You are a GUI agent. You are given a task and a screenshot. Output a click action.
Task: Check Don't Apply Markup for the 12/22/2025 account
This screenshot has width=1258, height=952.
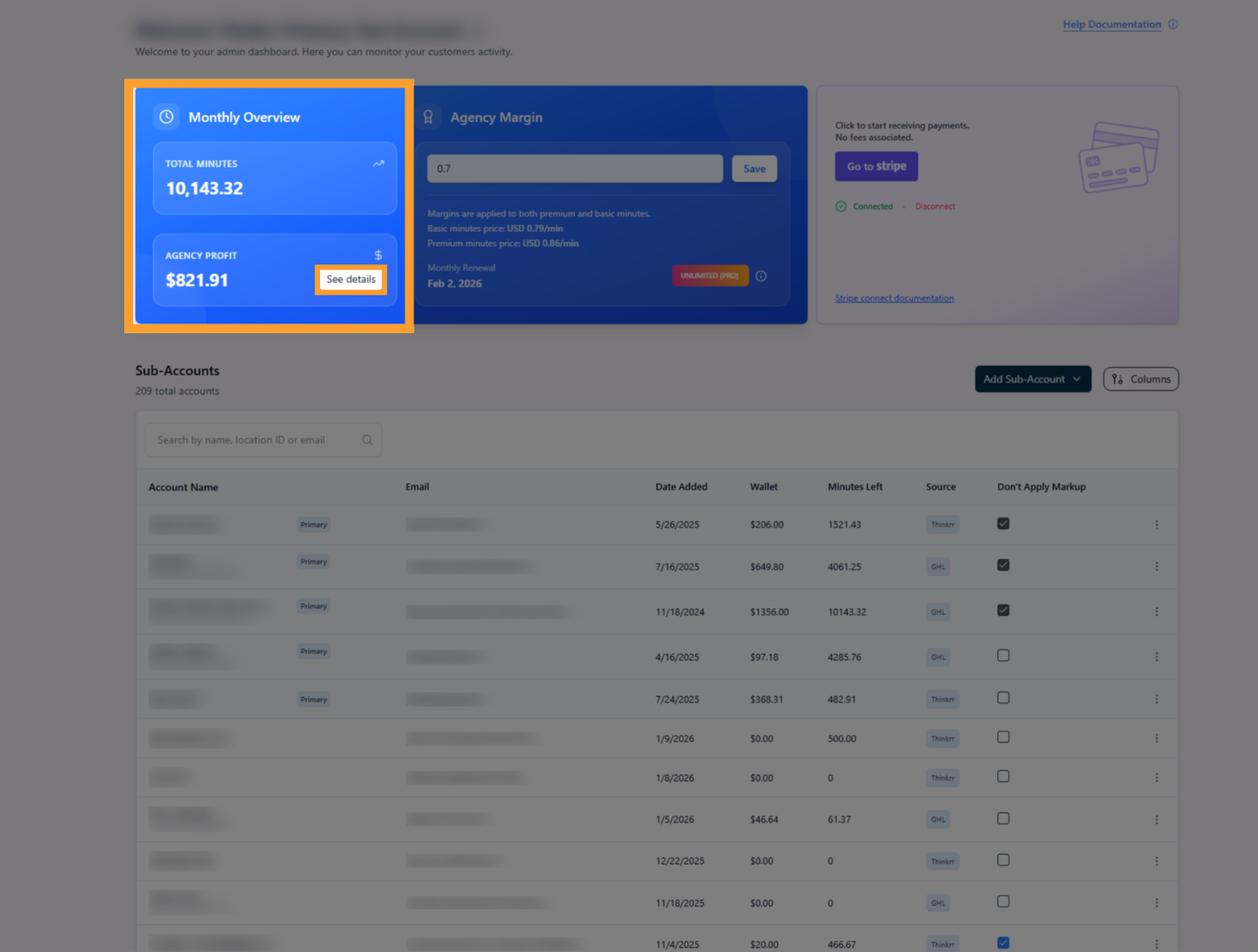[x=1003, y=859]
